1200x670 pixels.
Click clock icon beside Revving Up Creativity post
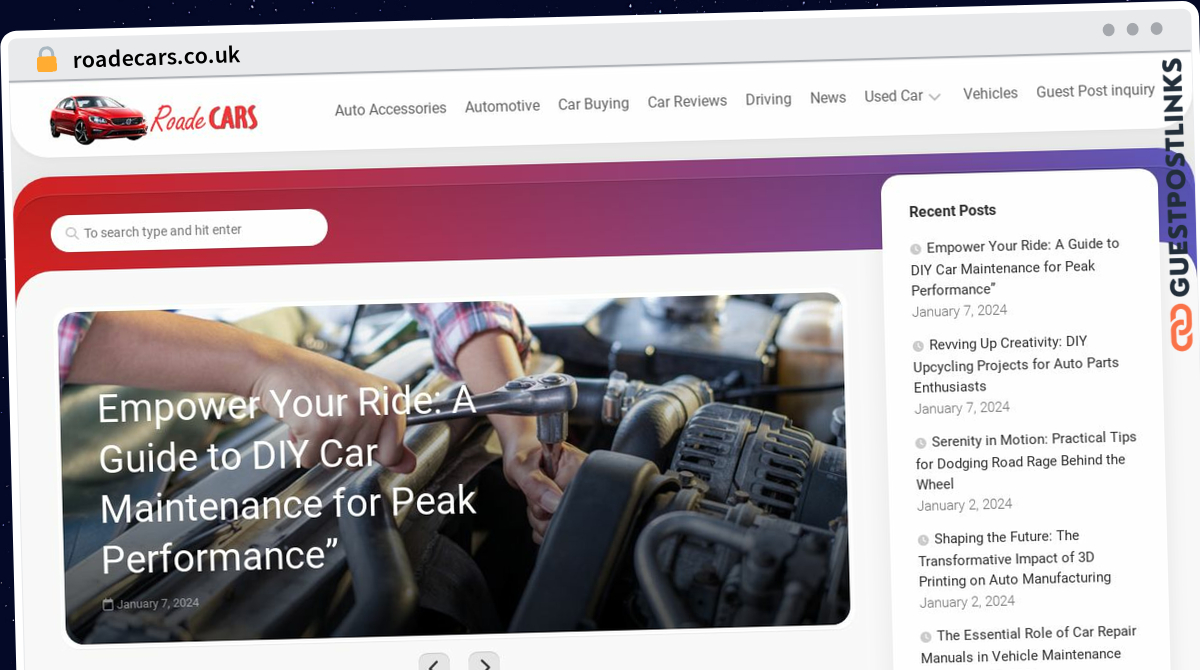(x=918, y=346)
